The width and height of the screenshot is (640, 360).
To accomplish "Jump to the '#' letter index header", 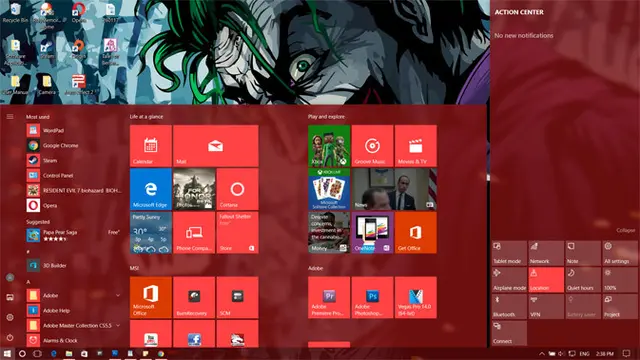I will (x=28, y=251).
